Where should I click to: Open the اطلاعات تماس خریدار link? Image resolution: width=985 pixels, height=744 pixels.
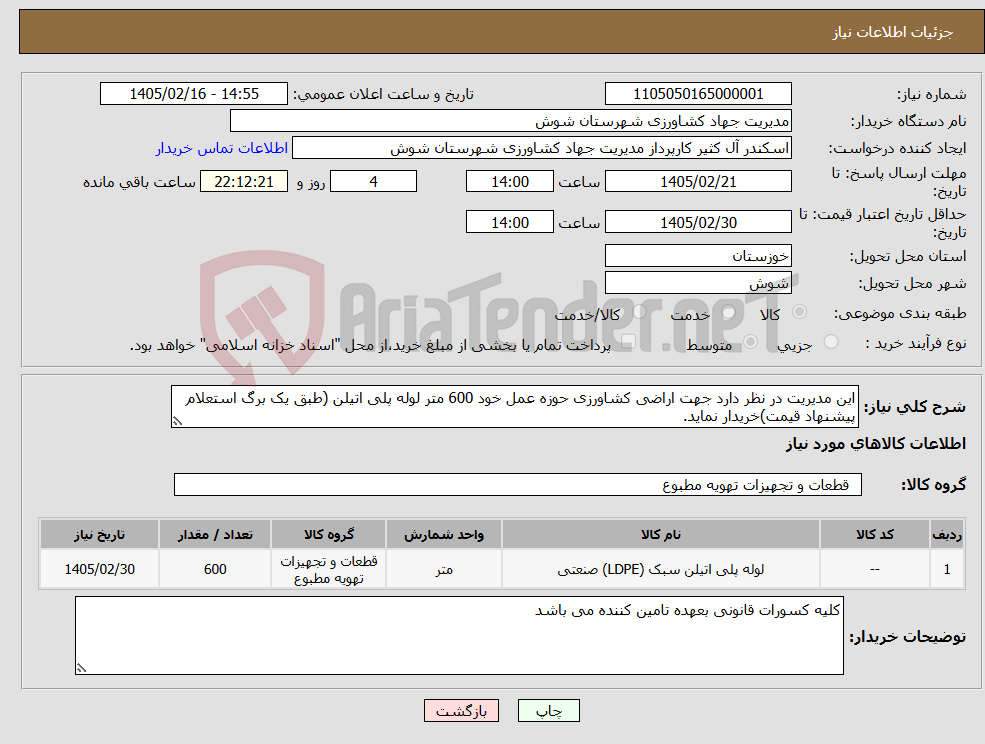click(x=222, y=148)
